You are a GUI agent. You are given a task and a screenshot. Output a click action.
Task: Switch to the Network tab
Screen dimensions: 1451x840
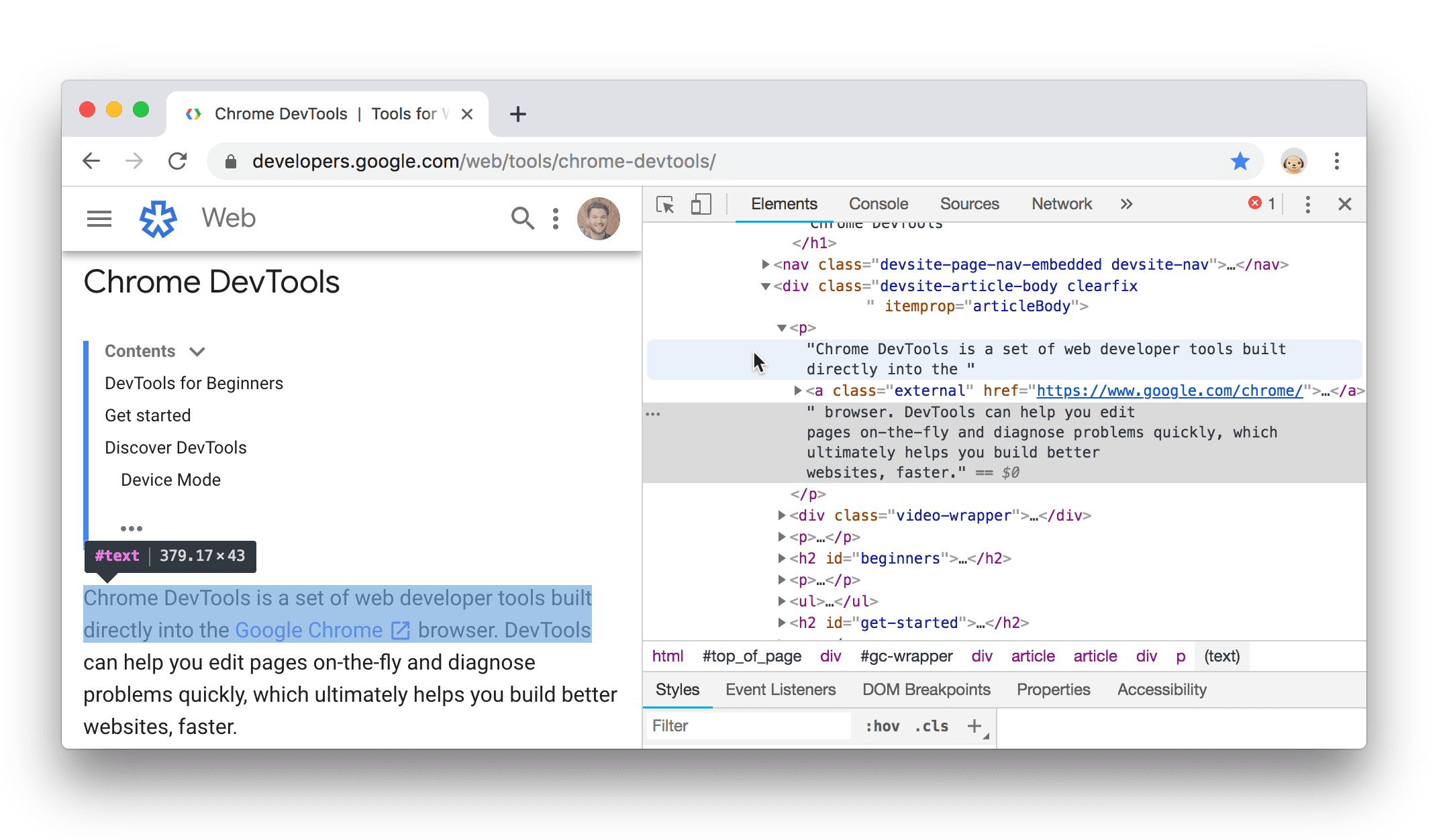point(1062,204)
